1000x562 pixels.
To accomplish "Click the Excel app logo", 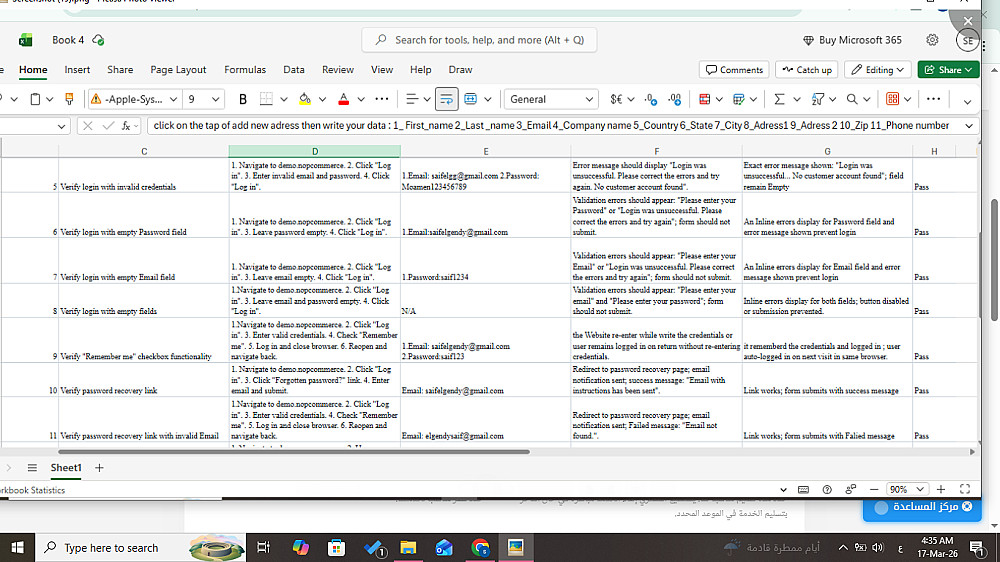I will (x=26, y=40).
